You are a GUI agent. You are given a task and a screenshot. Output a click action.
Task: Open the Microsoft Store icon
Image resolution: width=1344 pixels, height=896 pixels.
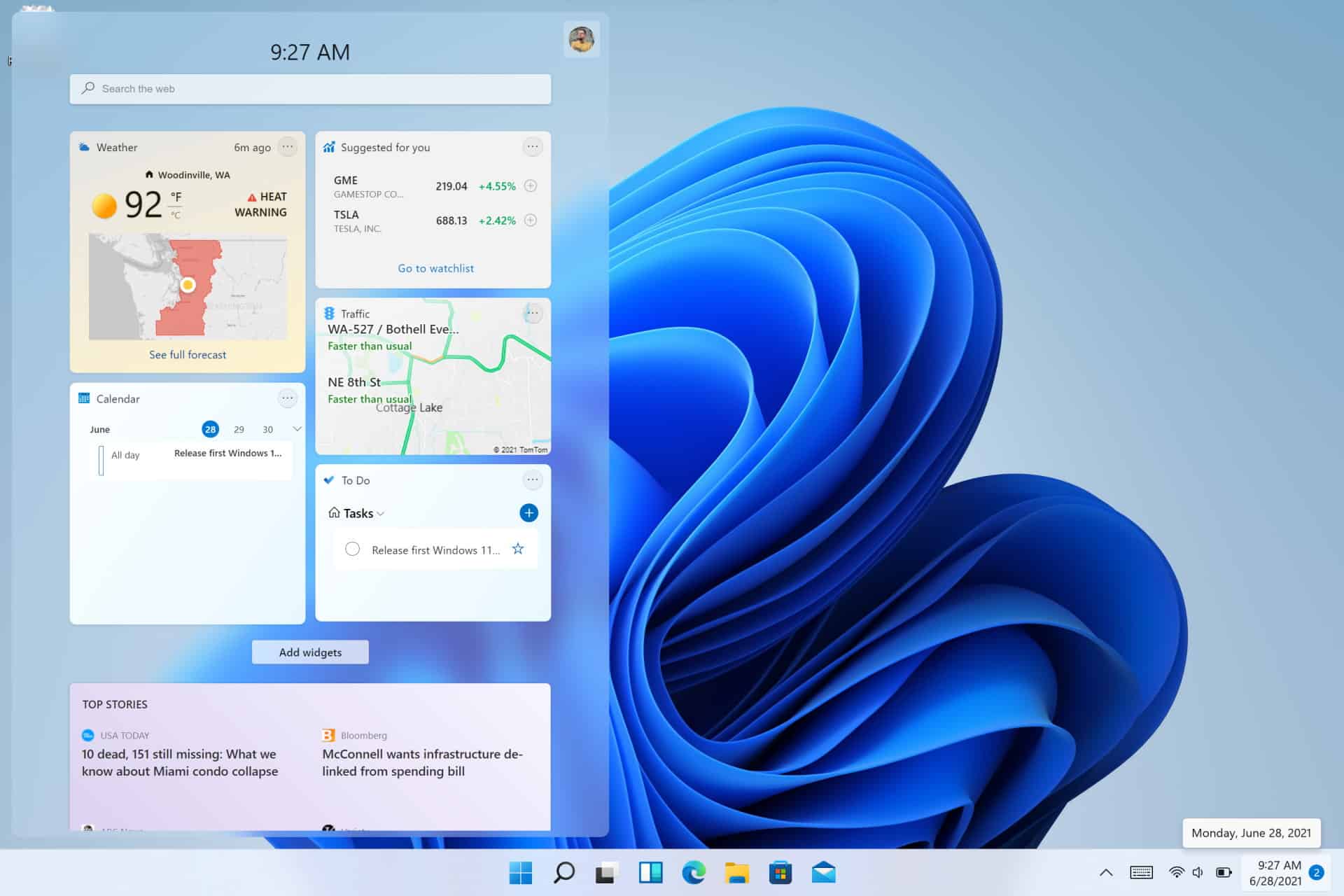tap(782, 872)
